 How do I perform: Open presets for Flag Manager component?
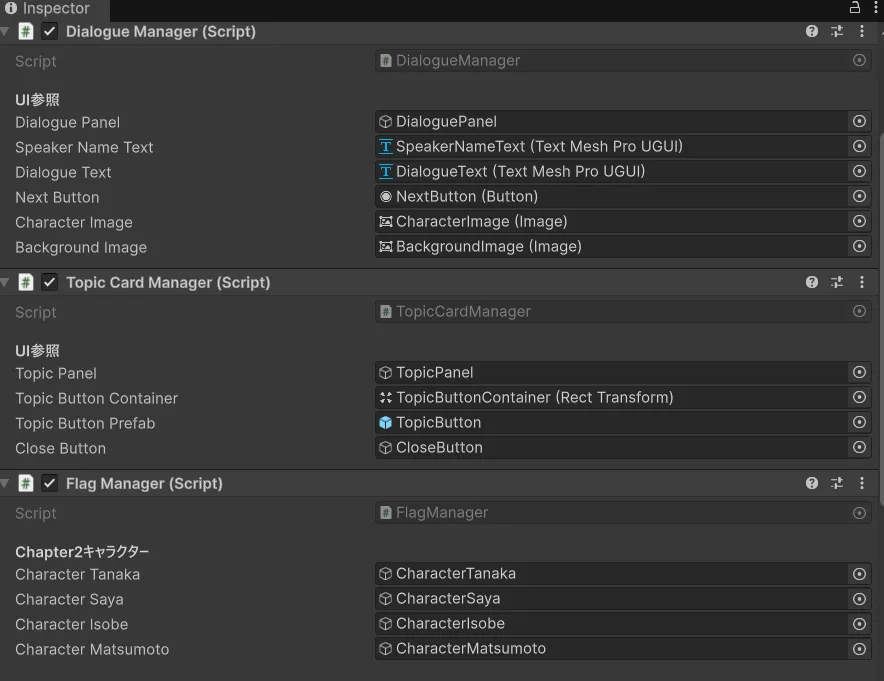pyautogui.click(x=837, y=483)
